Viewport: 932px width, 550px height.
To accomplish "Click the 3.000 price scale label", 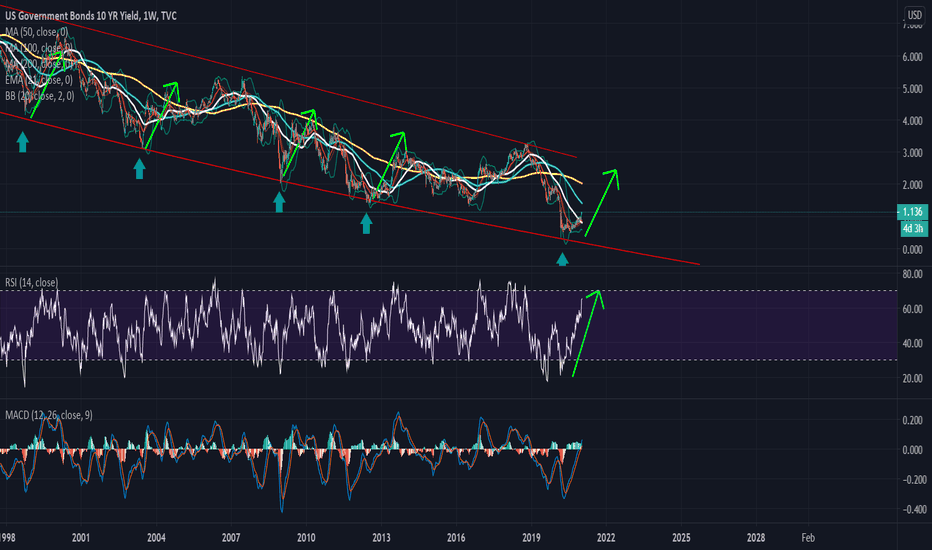I will [912, 153].
